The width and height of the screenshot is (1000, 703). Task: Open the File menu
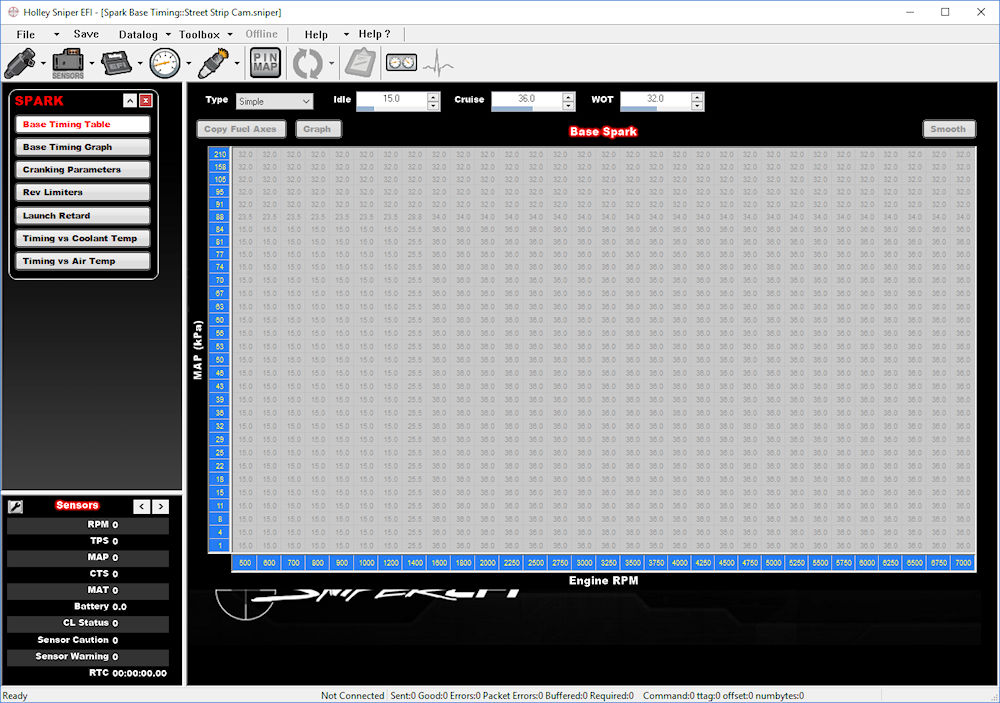point(26,34)
